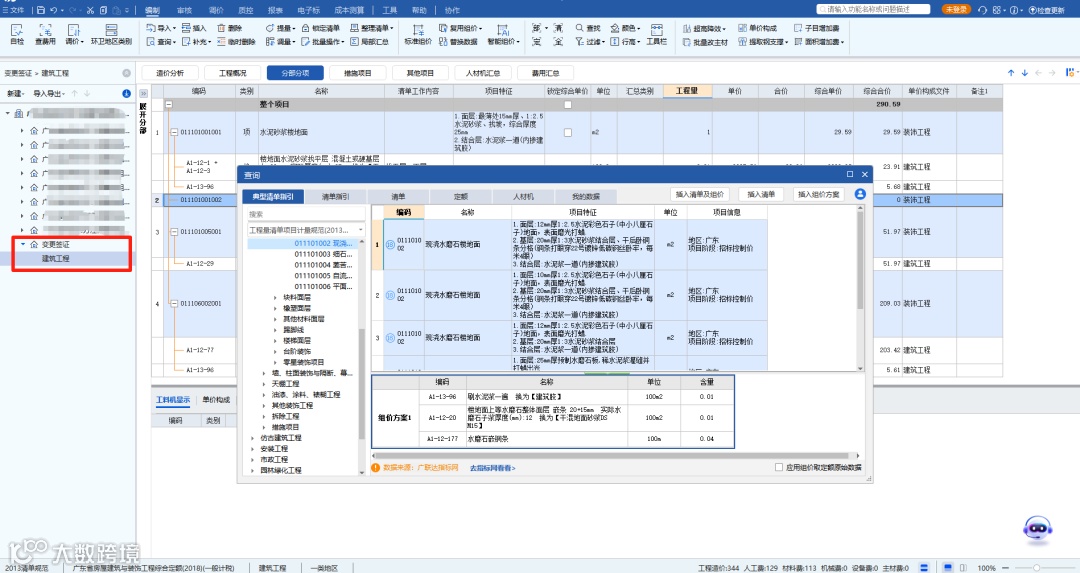Open the 查询 dropdown in toolbar
Viewport: 1080px width, 573px height.
pyautogui.click(x=161, y=42)
